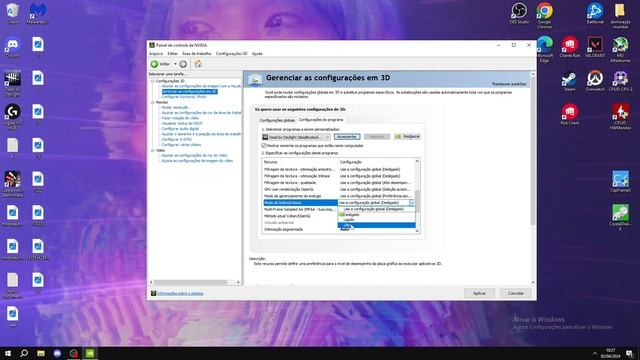Viewport: 640px width, 360px height.
Task: Launch Dead by Daylight desktop shortcut
Action: pyautogui.click(x=13, y=82)
